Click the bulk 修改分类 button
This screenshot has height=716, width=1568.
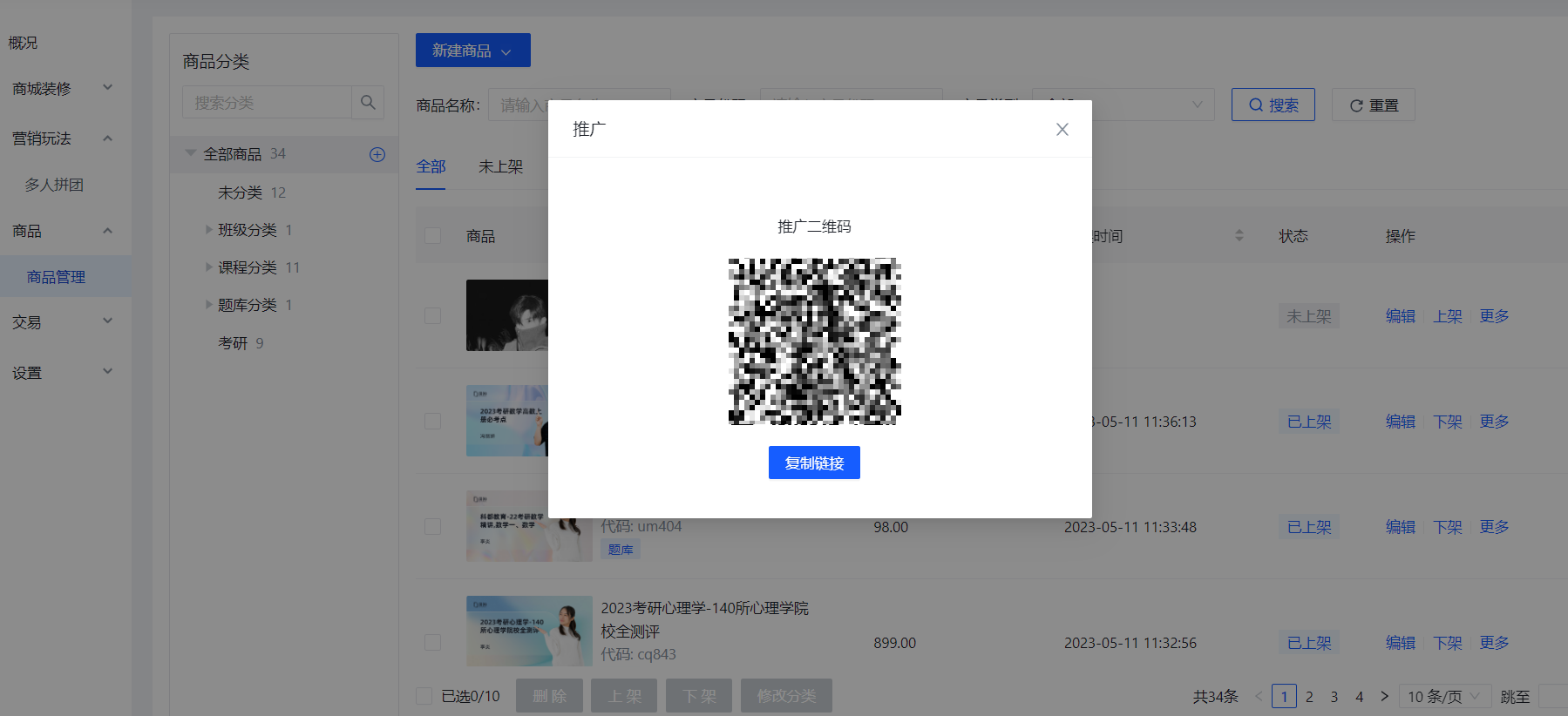[x=786, y=696]
